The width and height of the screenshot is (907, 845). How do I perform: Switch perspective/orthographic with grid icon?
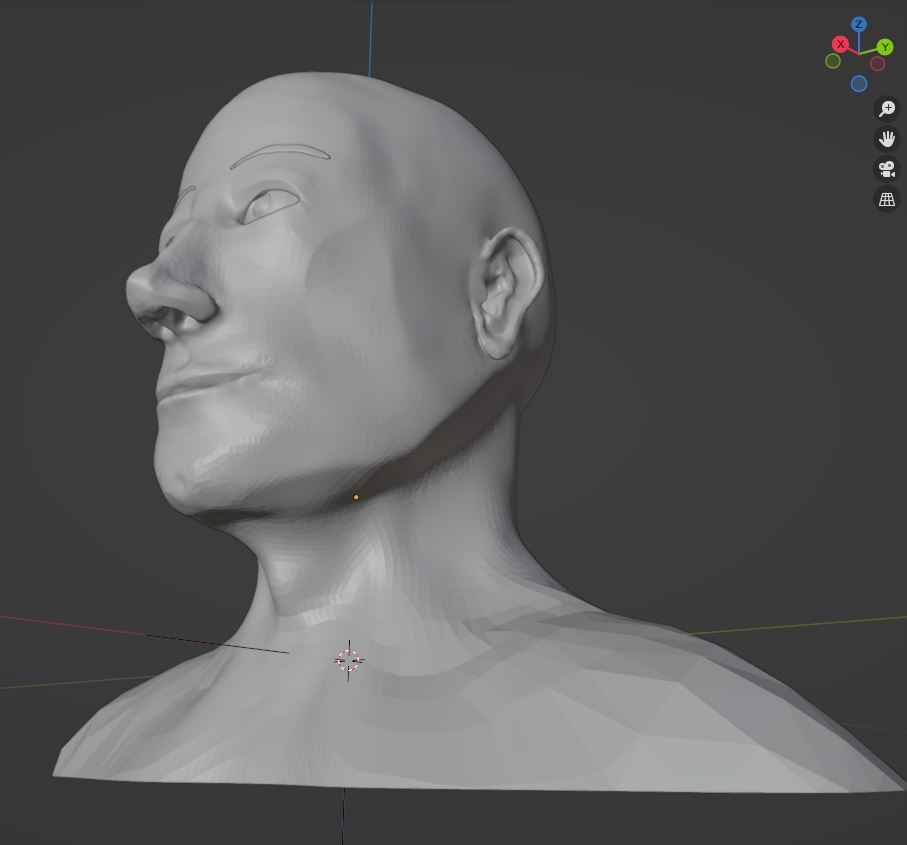pos(887,200)
